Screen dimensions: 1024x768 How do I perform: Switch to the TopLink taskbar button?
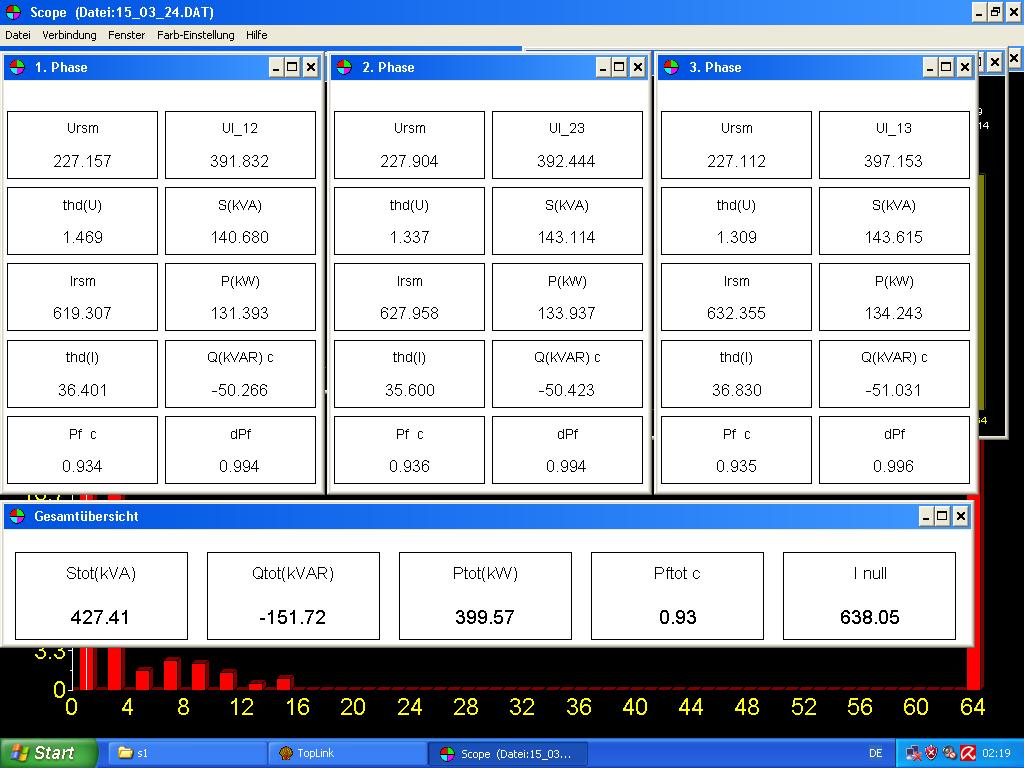coord(347,754)
